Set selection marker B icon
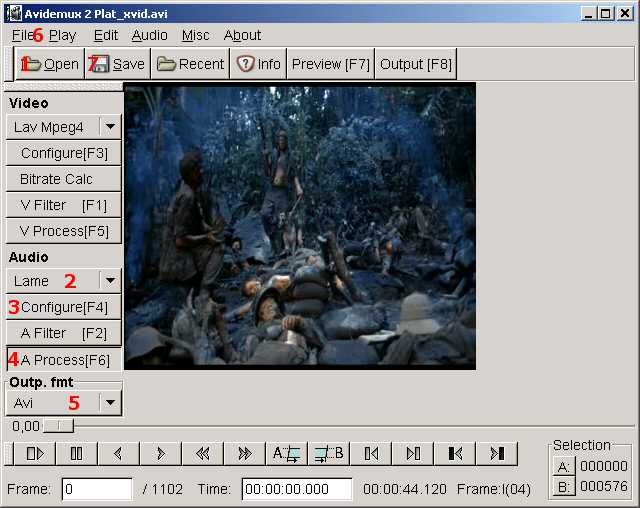 coord(329,453)
